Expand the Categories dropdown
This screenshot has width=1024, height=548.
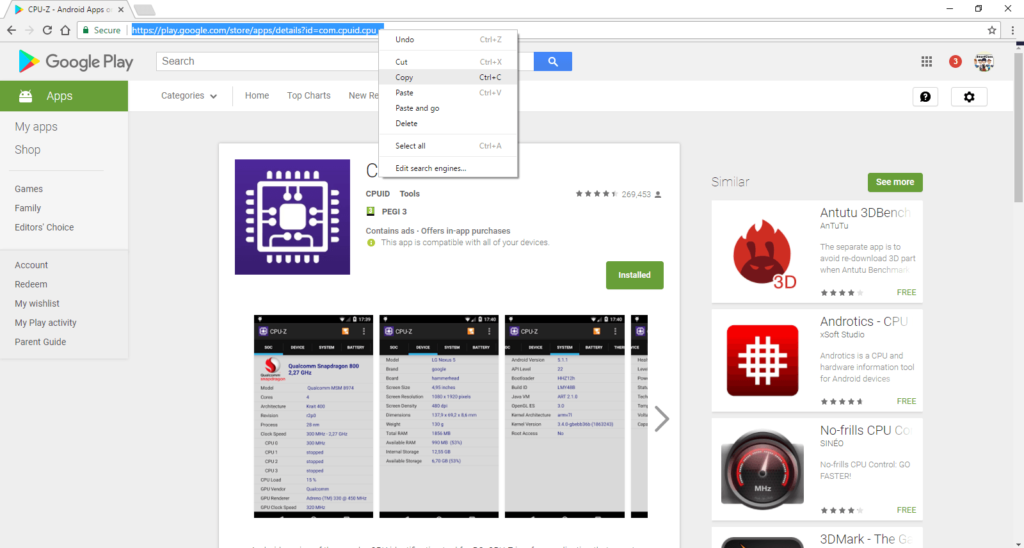tap(189, 96)
